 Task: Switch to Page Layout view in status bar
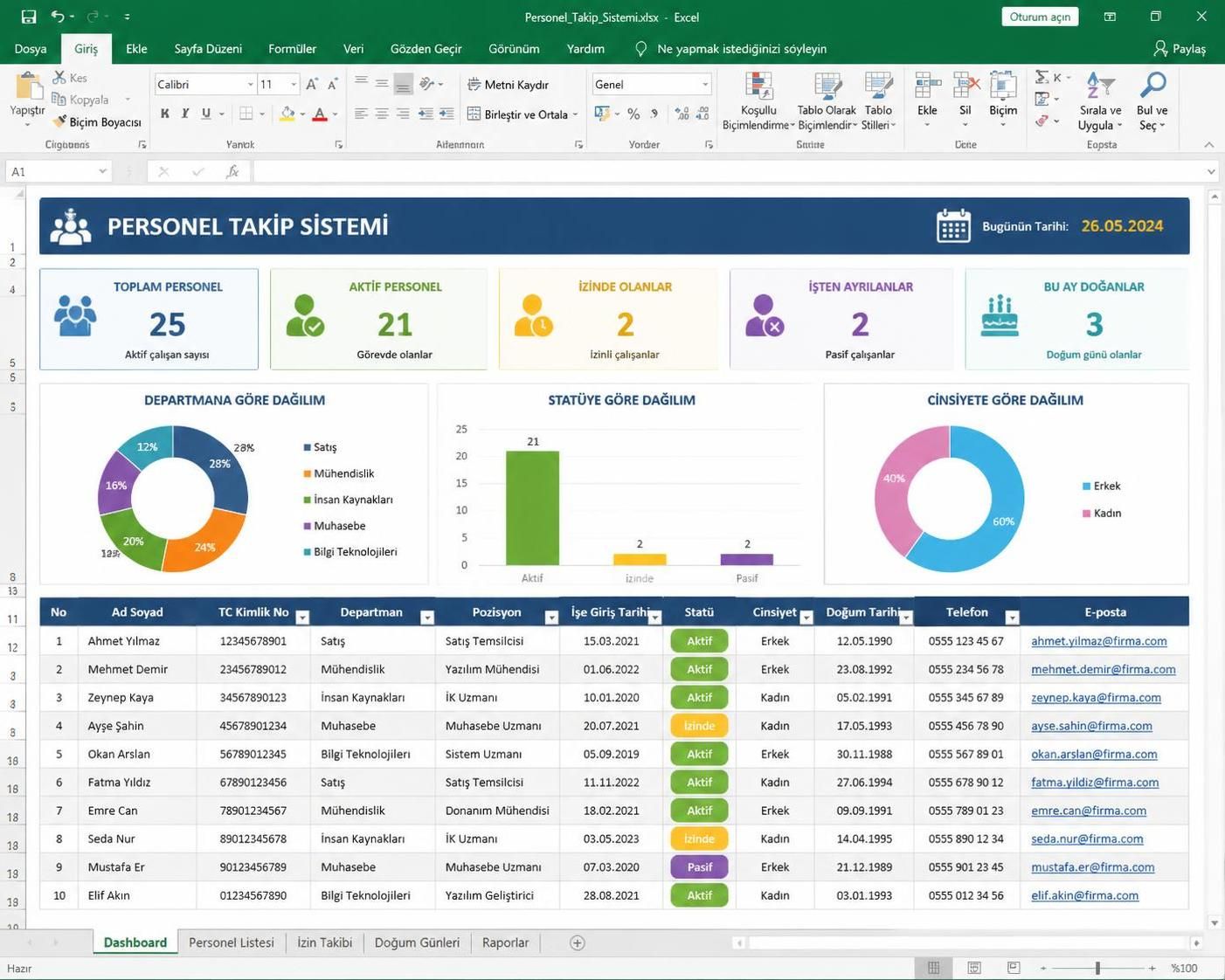pyautogui.click(x=974, y=968)
